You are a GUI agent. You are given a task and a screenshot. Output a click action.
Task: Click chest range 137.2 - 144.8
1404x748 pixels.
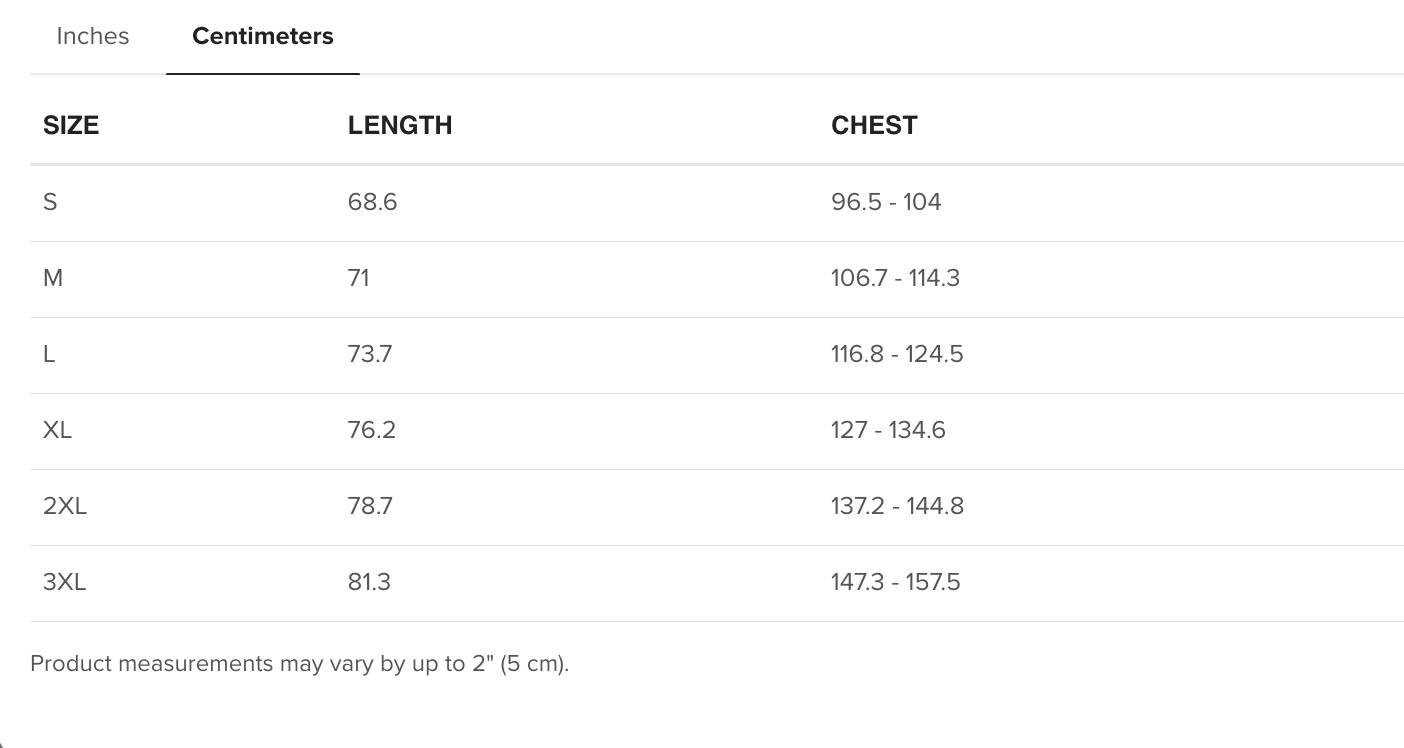[897, 506]
